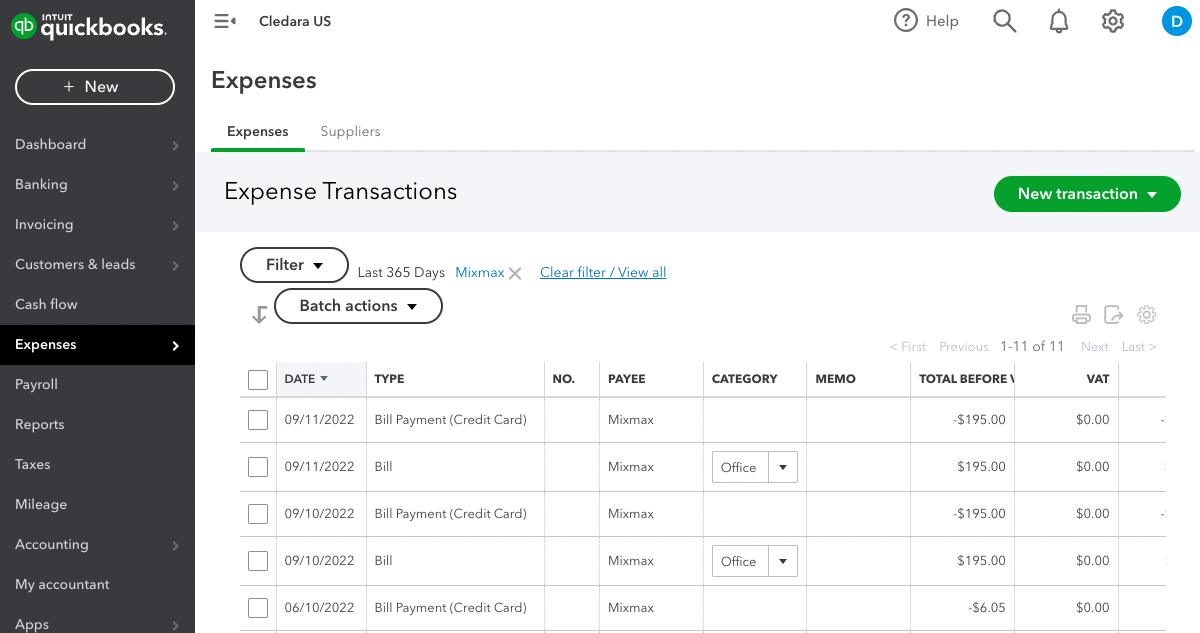Screen dimensions: 1200x633
Task: Expand the Invoicing sidebar submenu
Action: click(x=175, y=225)
